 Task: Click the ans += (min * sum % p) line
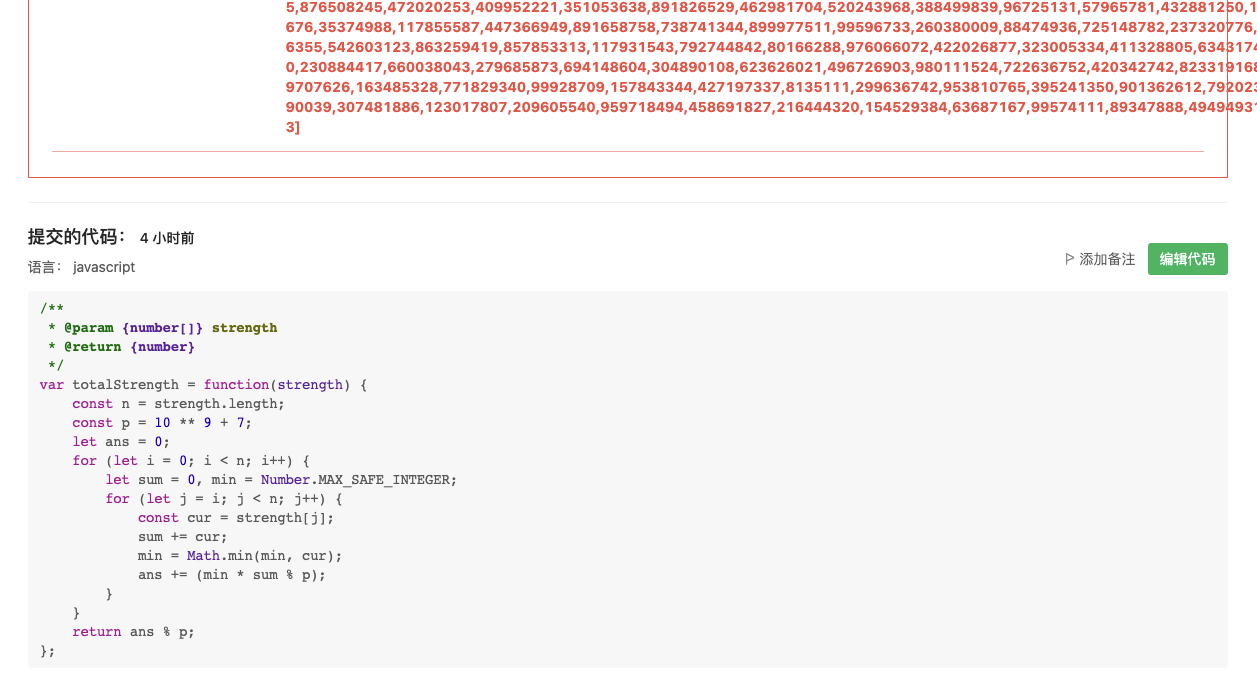[x=232, y=574]
